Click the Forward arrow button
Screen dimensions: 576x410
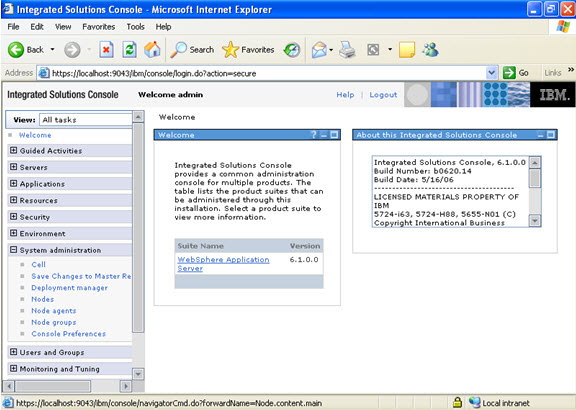click(72, 50)
